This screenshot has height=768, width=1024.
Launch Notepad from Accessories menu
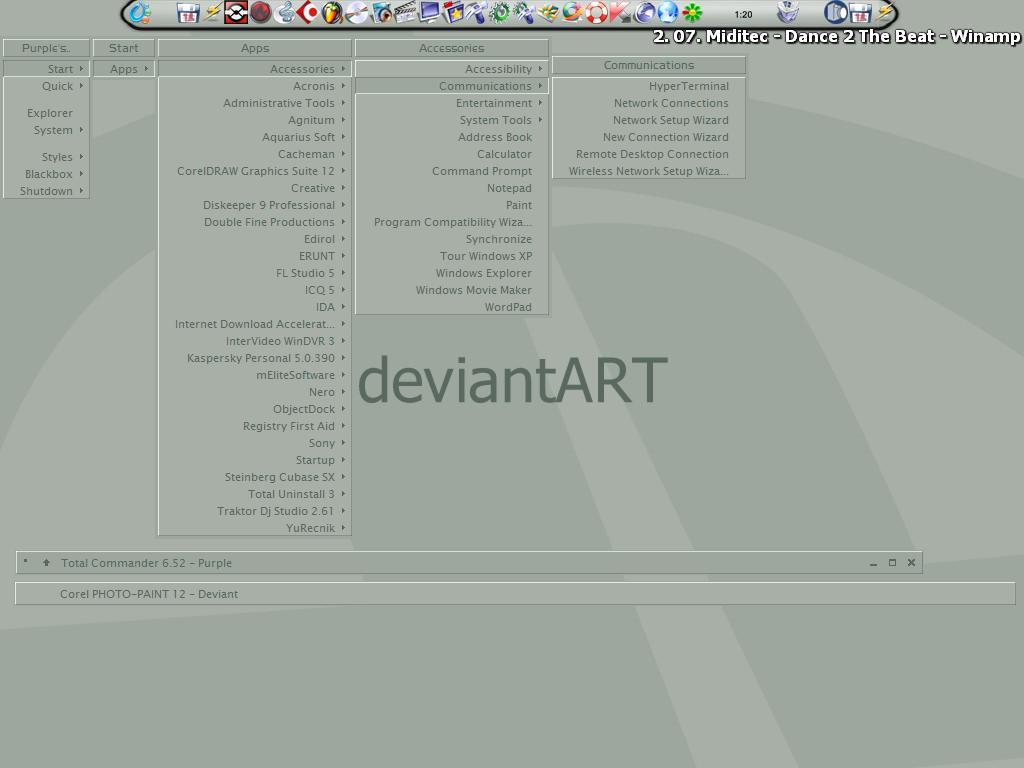[x=451, y=187]
